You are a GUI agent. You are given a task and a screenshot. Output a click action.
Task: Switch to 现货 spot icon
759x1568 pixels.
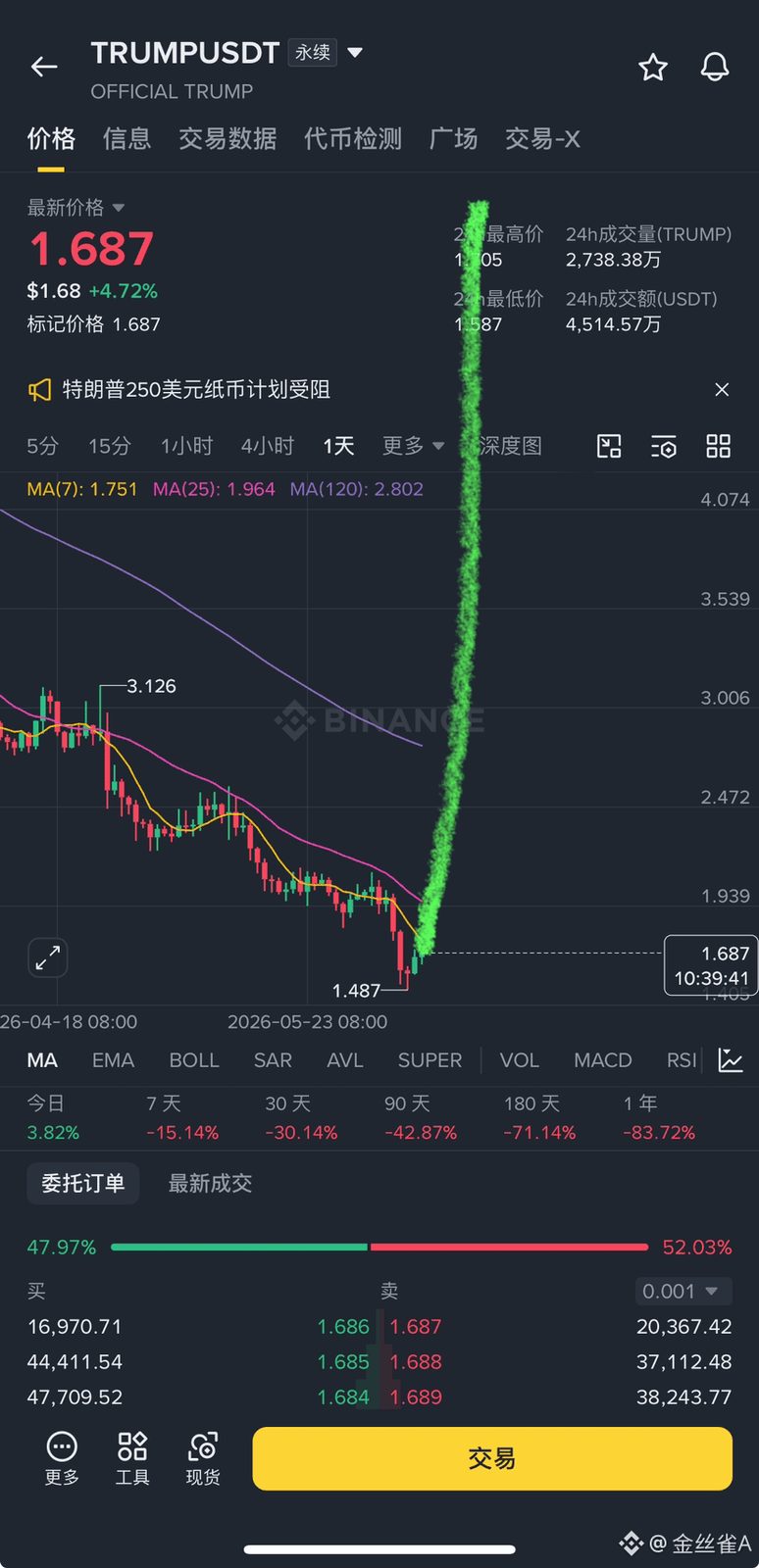[203, 1458]
